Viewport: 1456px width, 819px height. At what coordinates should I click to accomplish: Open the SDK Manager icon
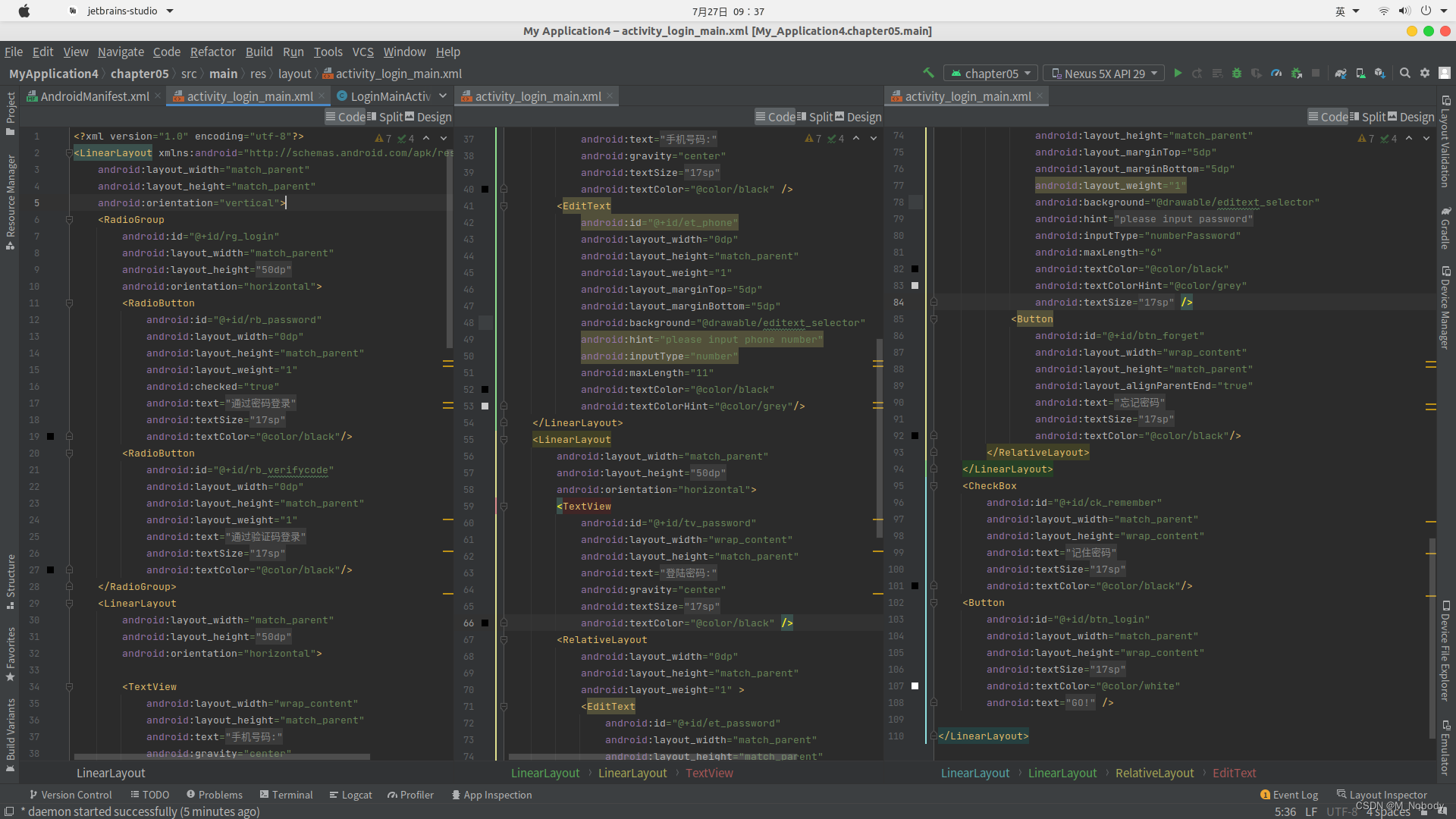click(1380, 74)
